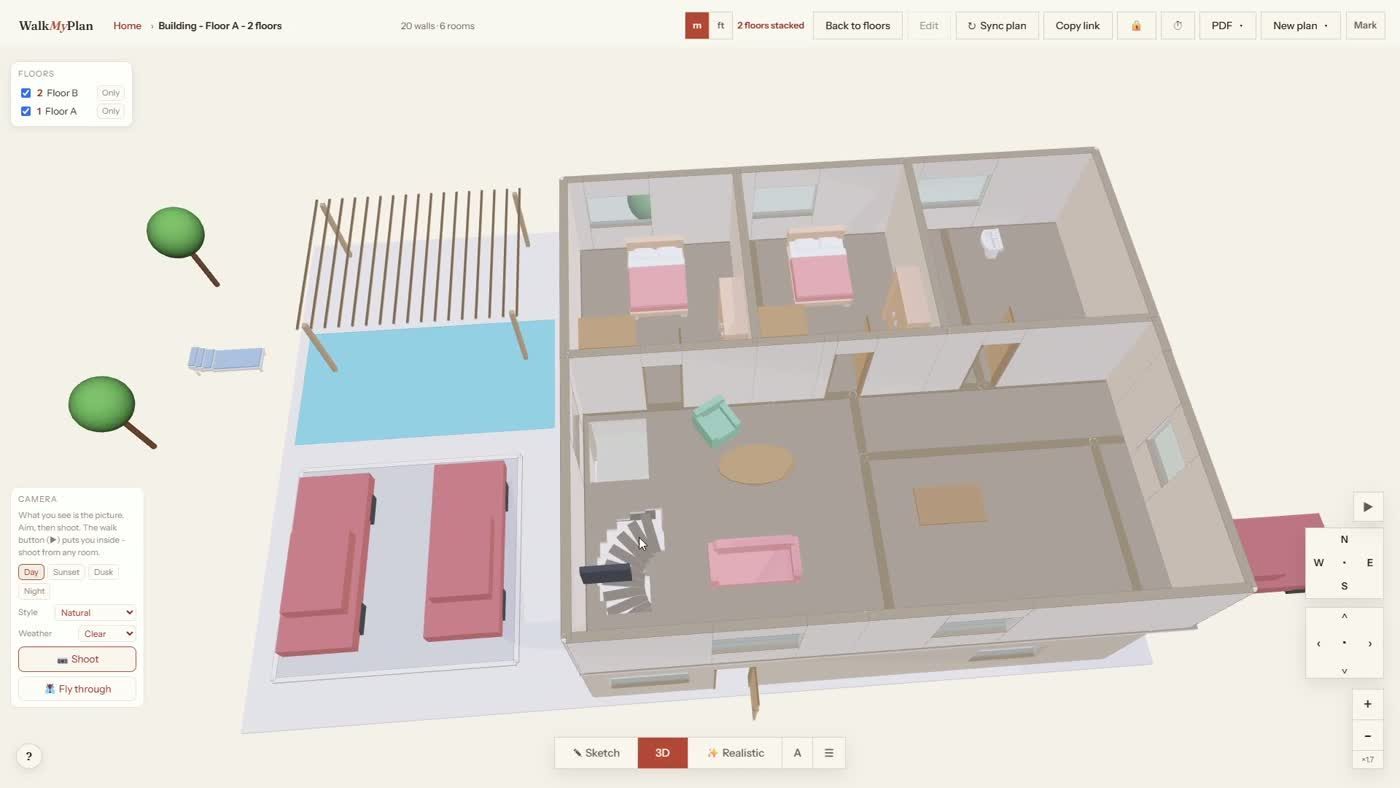Select the Night lighting option
The height and width of the screenshot is (788, 1400).
coord(34,591)
